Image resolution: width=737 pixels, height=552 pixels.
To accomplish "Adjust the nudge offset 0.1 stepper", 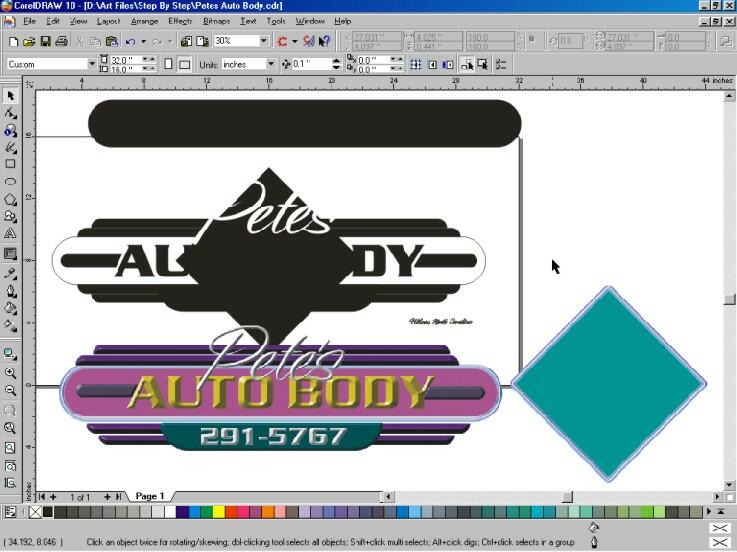I will click(336, 64).
